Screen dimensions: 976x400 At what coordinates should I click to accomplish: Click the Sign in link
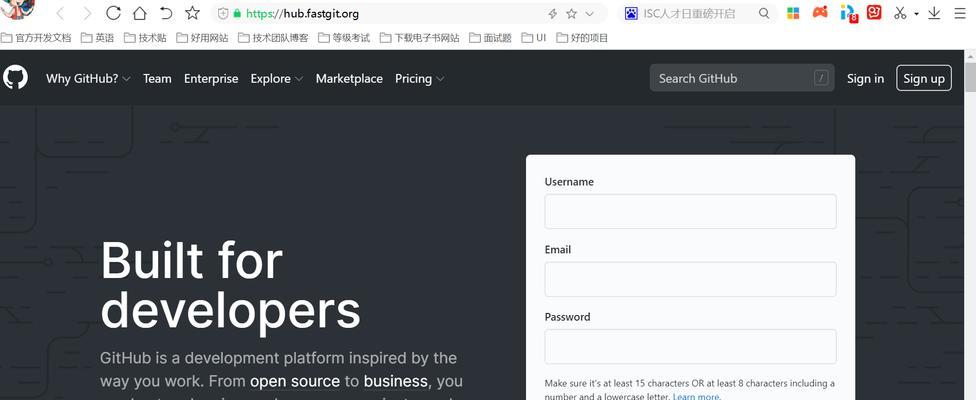coord(865,78)
